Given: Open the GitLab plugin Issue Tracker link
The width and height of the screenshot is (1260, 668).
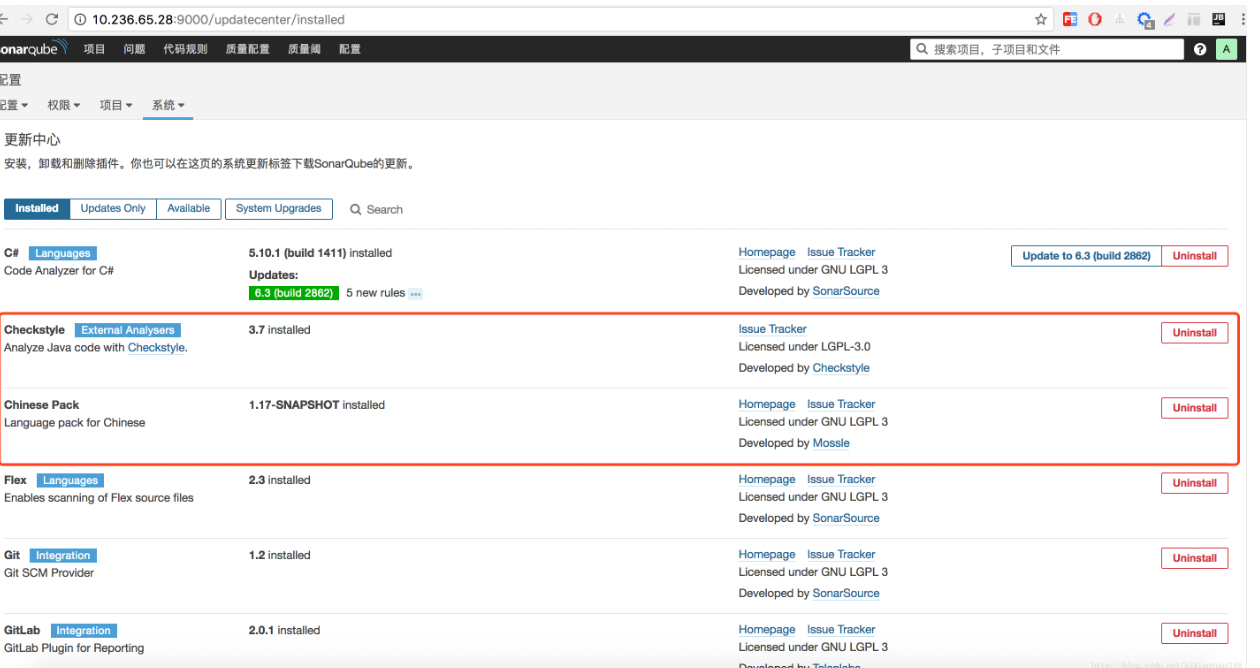Looking at the screenshot, I should point(841,629).
